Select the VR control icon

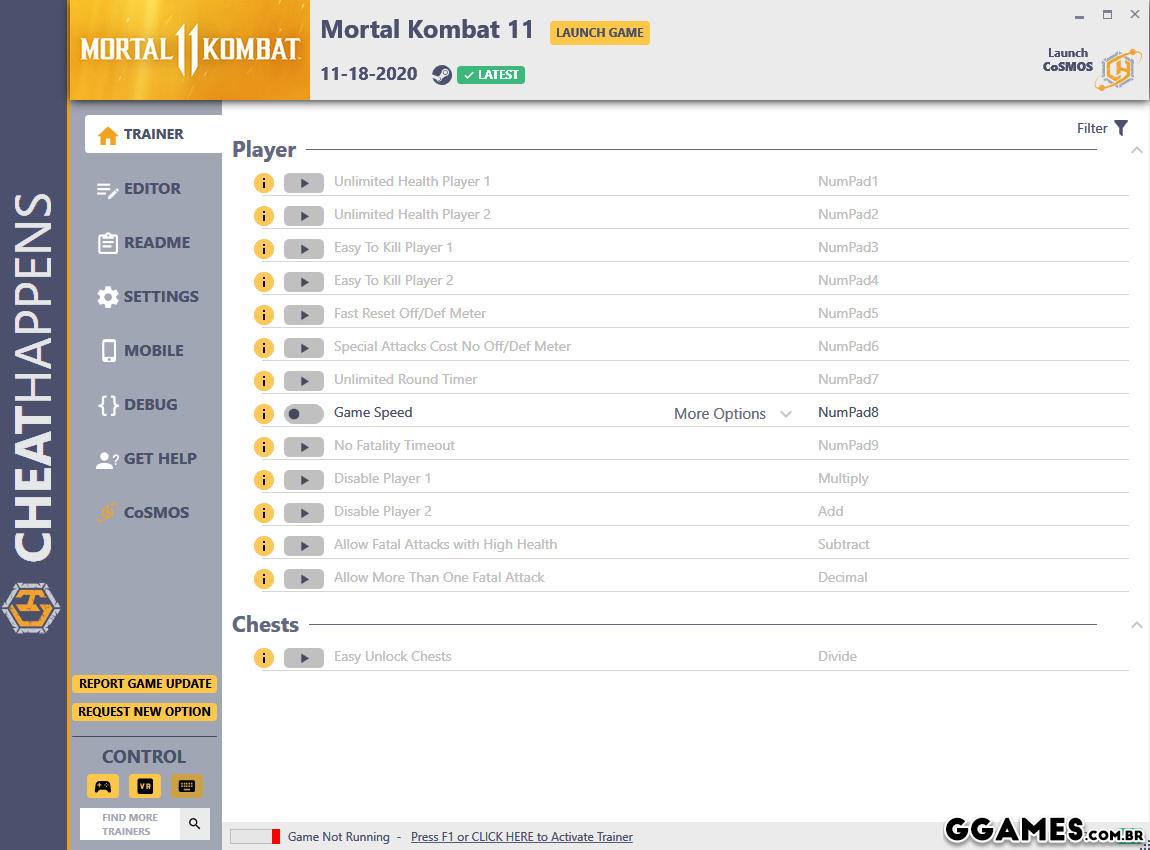(x=145, y=786)
